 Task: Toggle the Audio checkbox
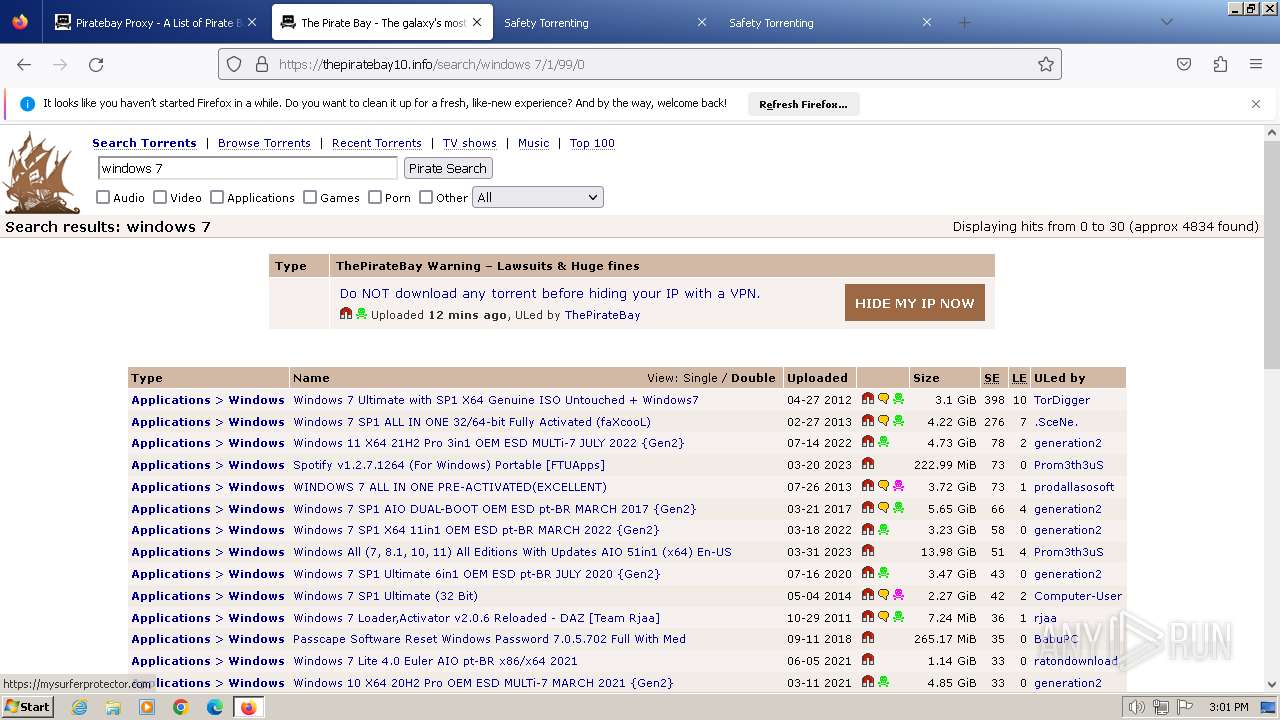pos(103,197)
